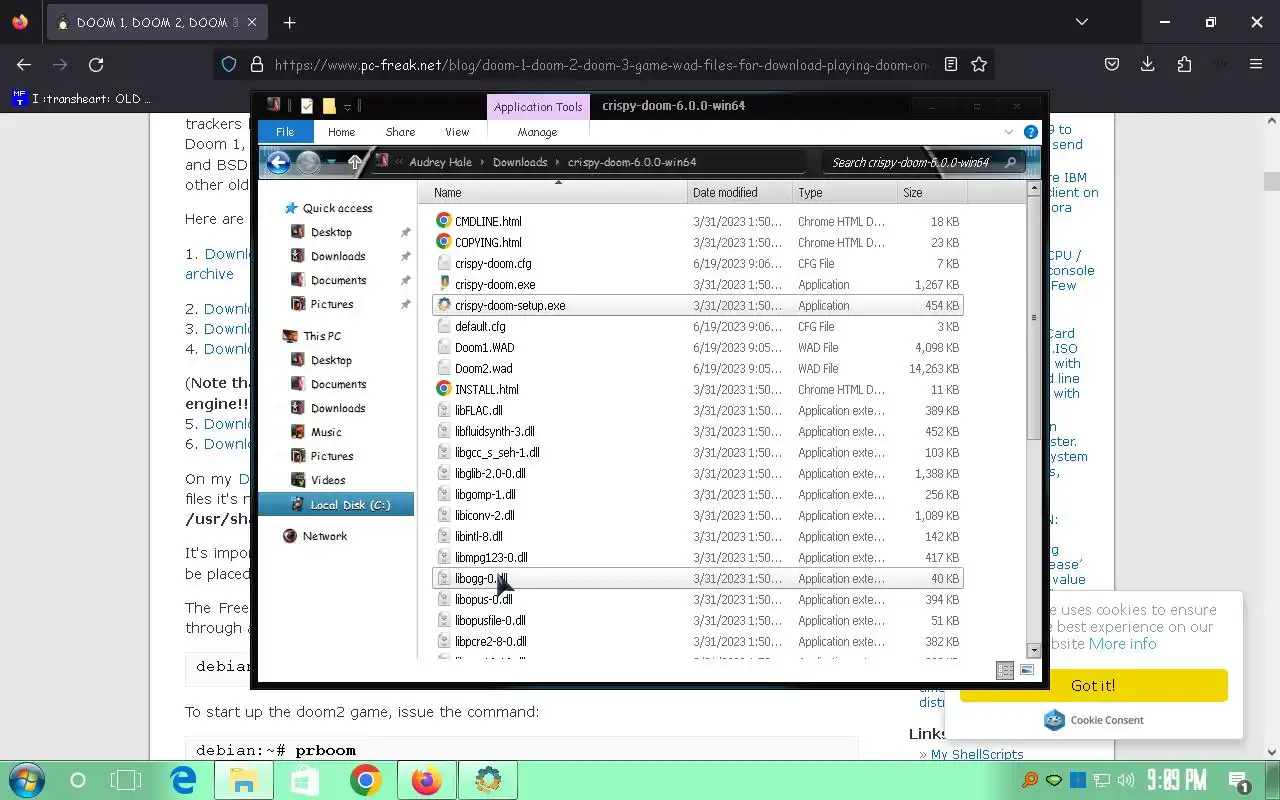
Task: Click the volume speaker tray icon
Action: coord(1126,780)
